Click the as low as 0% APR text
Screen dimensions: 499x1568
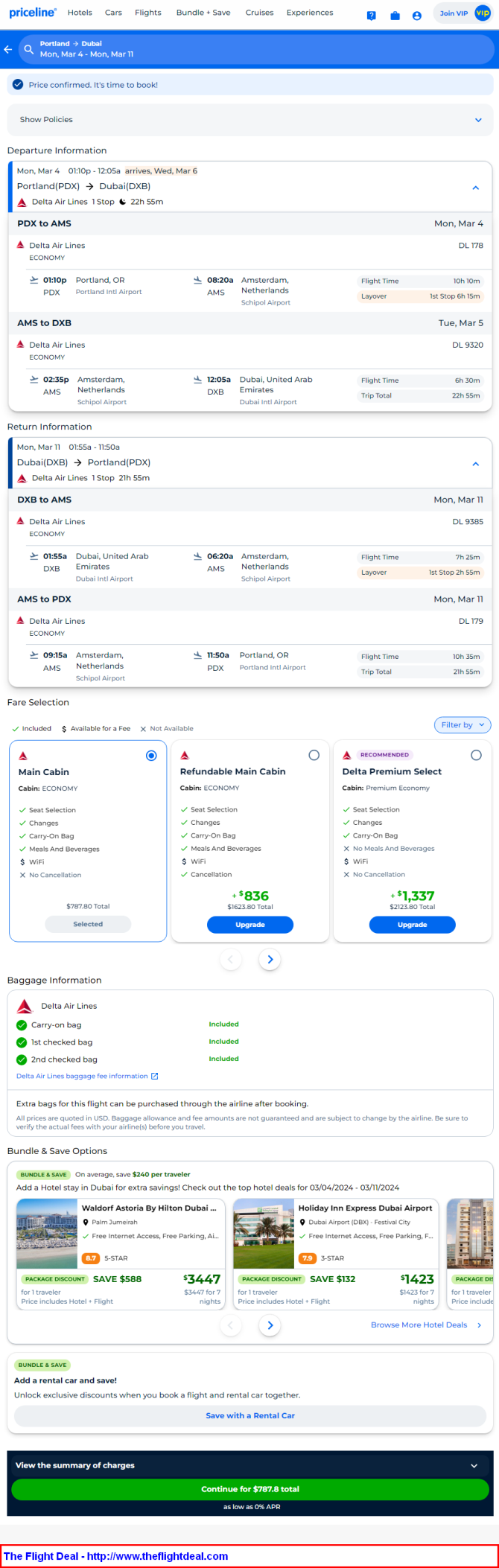(x=252, y=1507)
